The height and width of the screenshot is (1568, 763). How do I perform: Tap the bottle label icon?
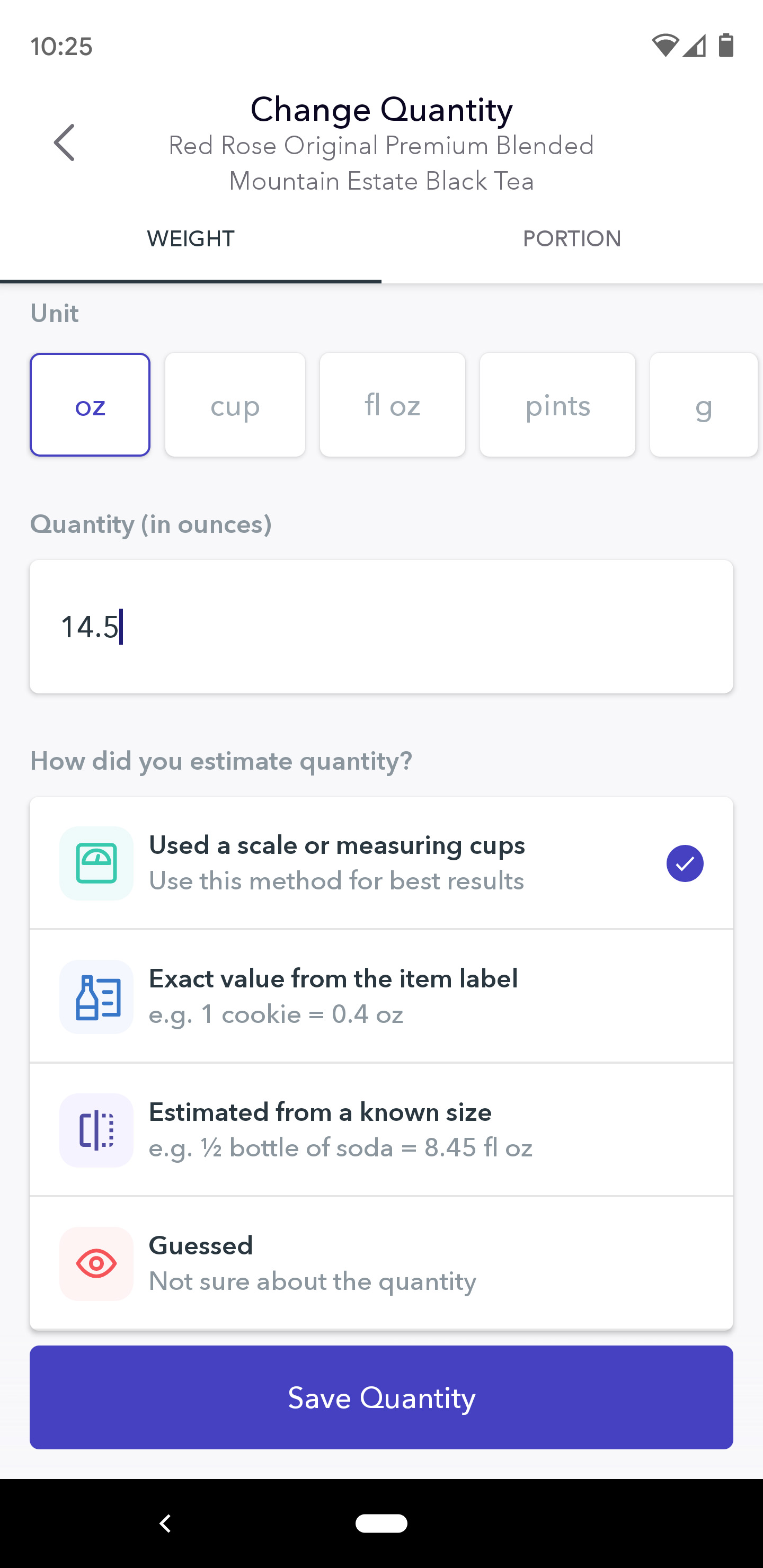coord(96,996)
